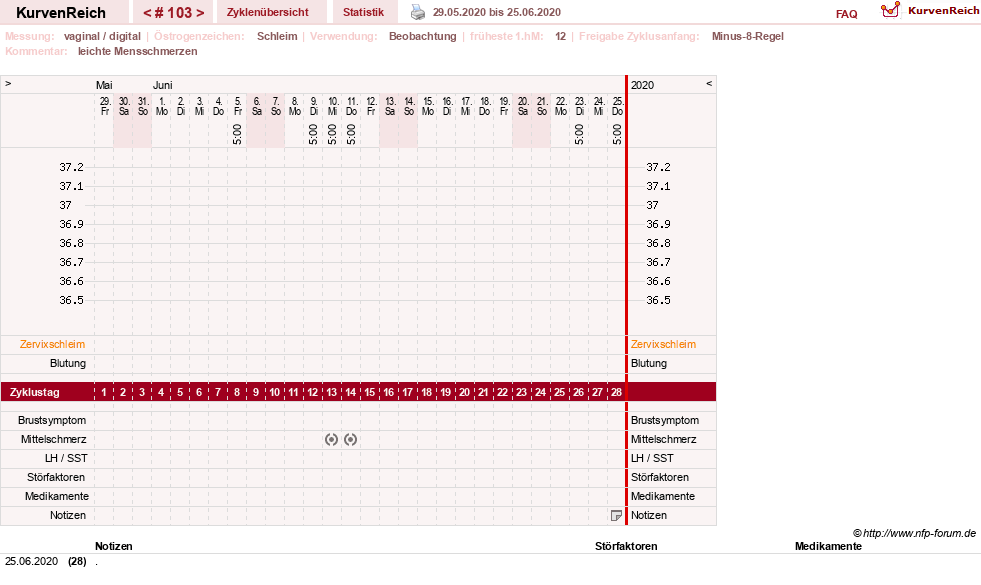Click the left 'Störfaktoren' row label
Viewport: 981px width, 585px height.
coord(56,477)
